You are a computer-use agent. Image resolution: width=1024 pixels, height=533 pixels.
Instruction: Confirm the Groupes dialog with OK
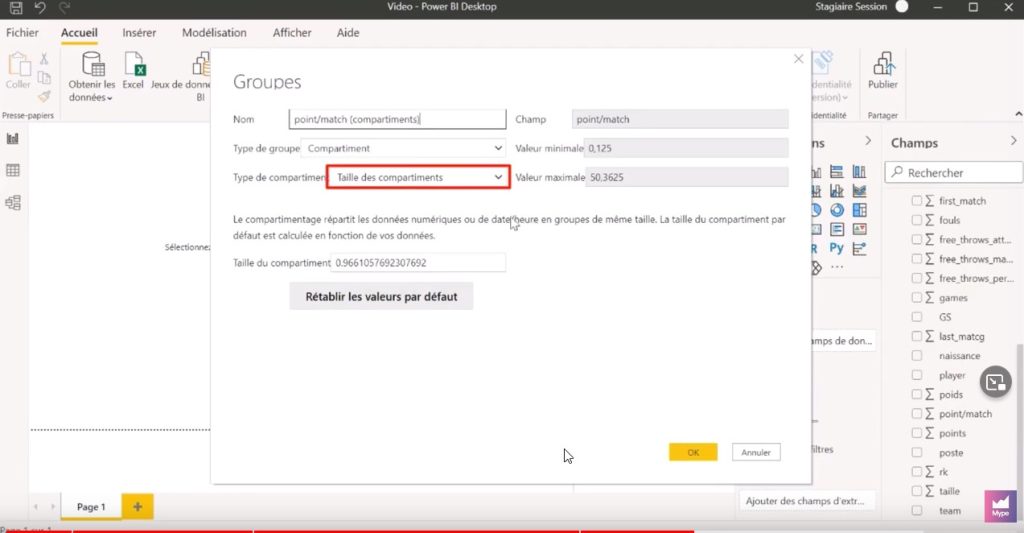693,452
